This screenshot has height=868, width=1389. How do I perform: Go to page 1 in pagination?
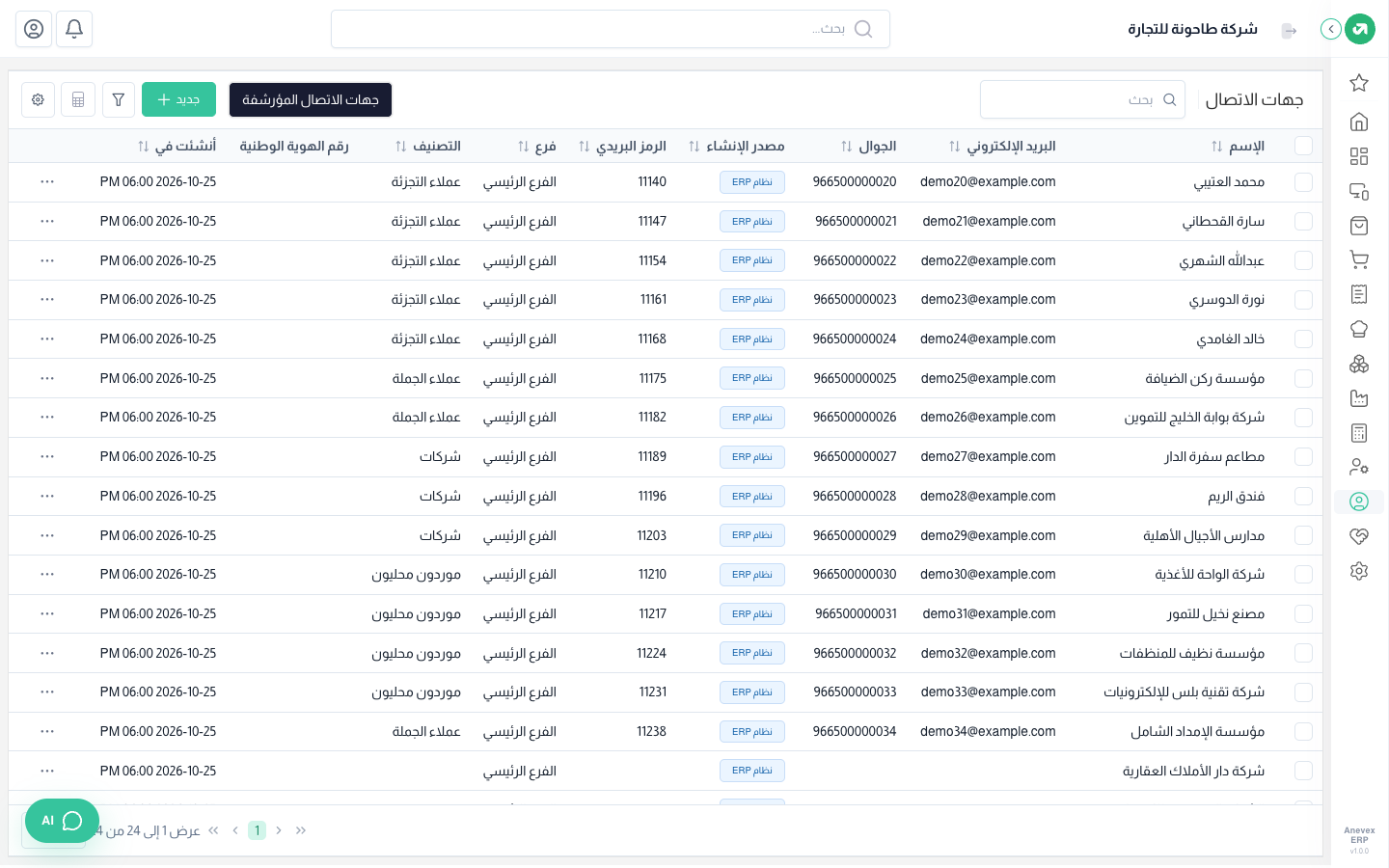point(257,830)
